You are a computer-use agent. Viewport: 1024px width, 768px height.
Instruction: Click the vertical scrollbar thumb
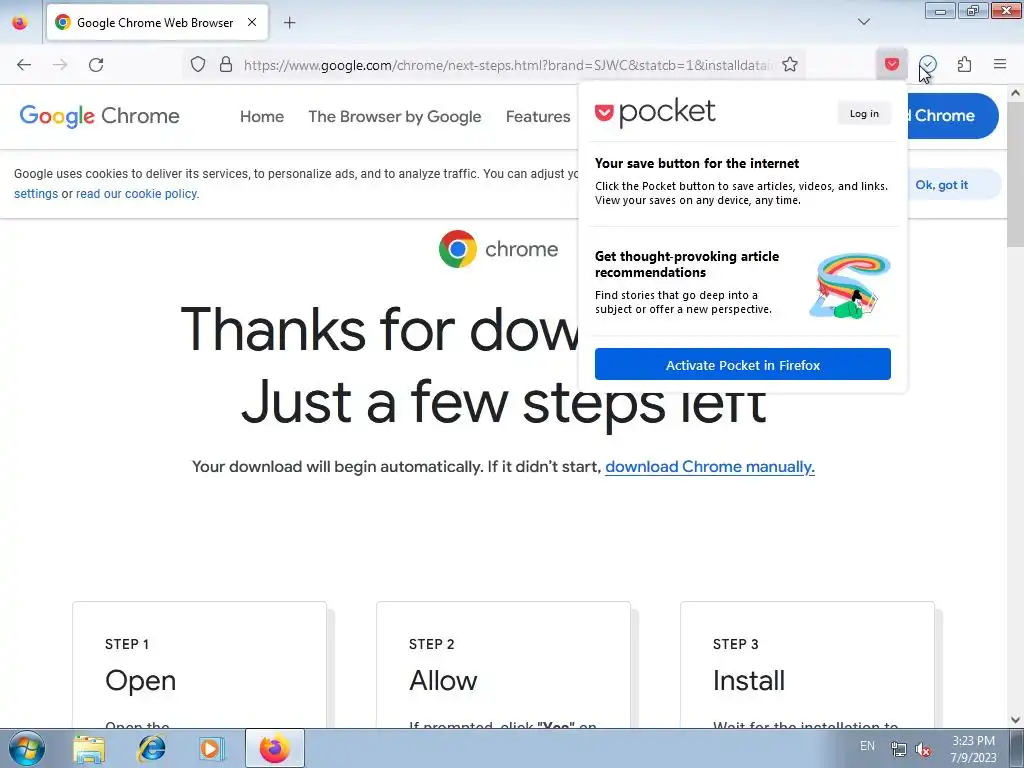coord(1015,175)
